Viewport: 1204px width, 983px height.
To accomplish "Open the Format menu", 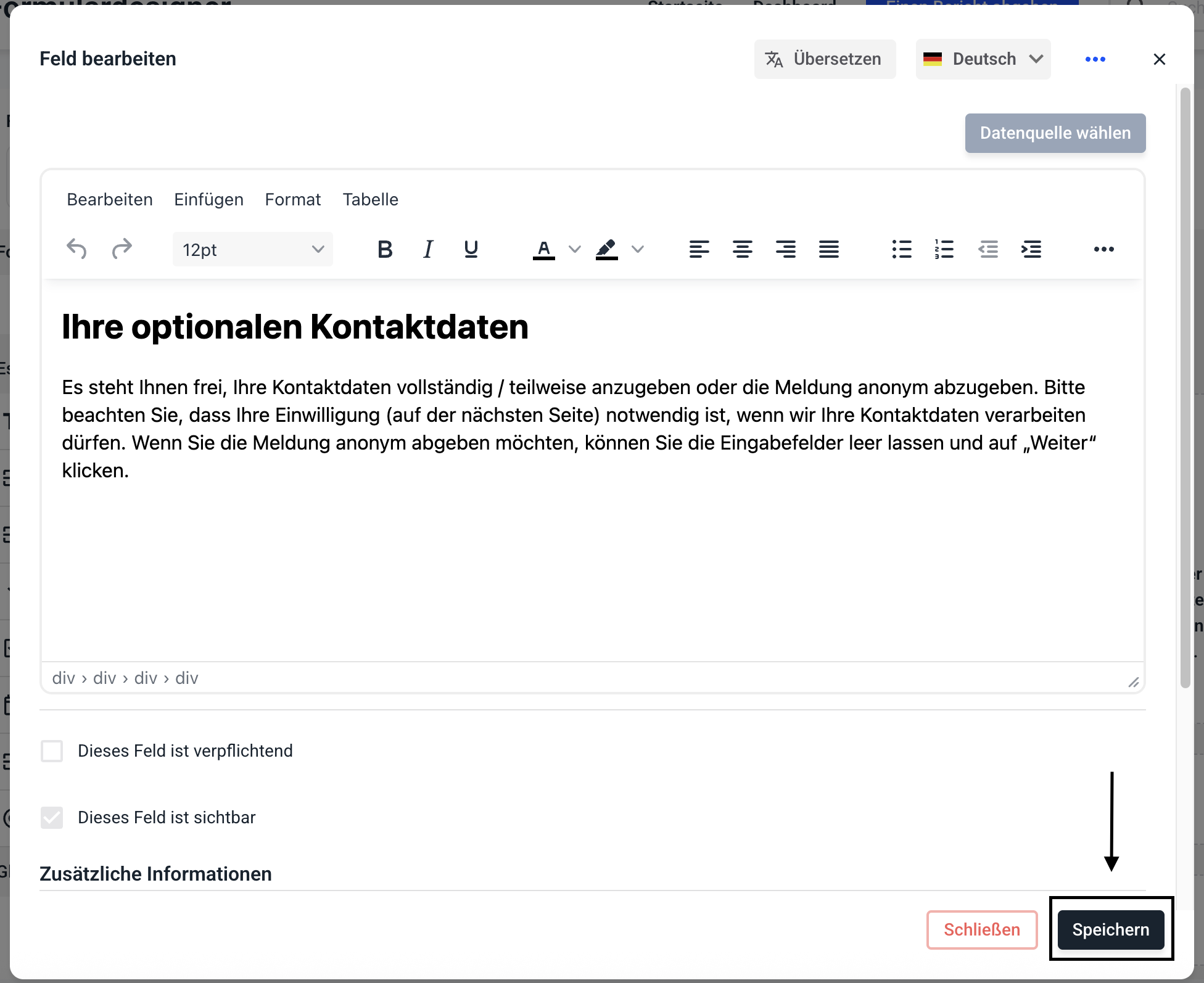I will pyautogui.click(x=292, y=200).
